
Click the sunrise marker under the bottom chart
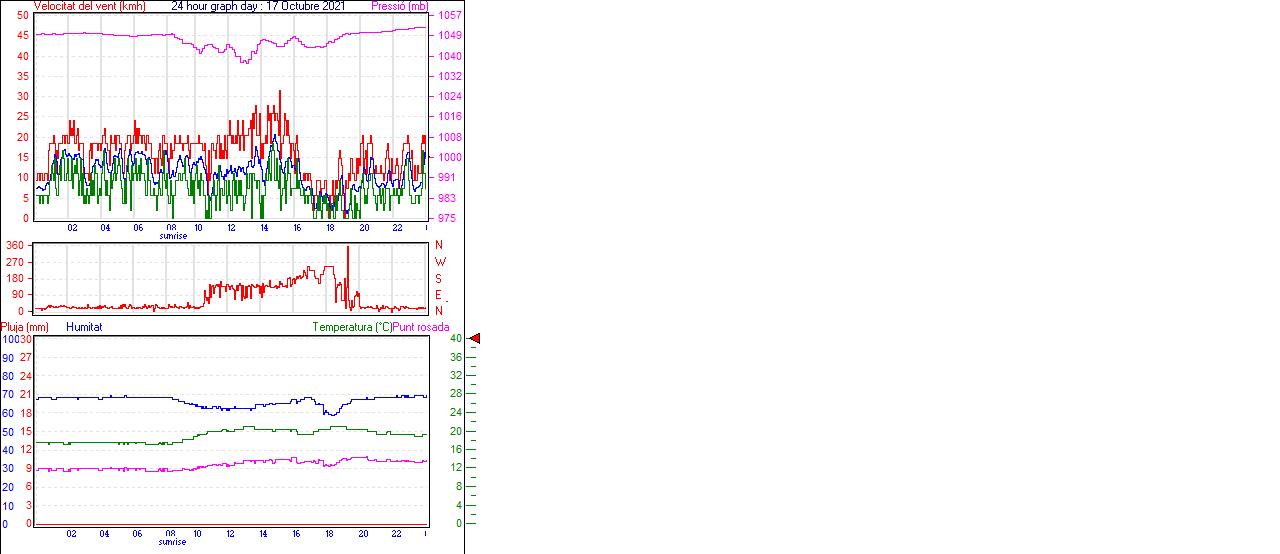point(173,542)
